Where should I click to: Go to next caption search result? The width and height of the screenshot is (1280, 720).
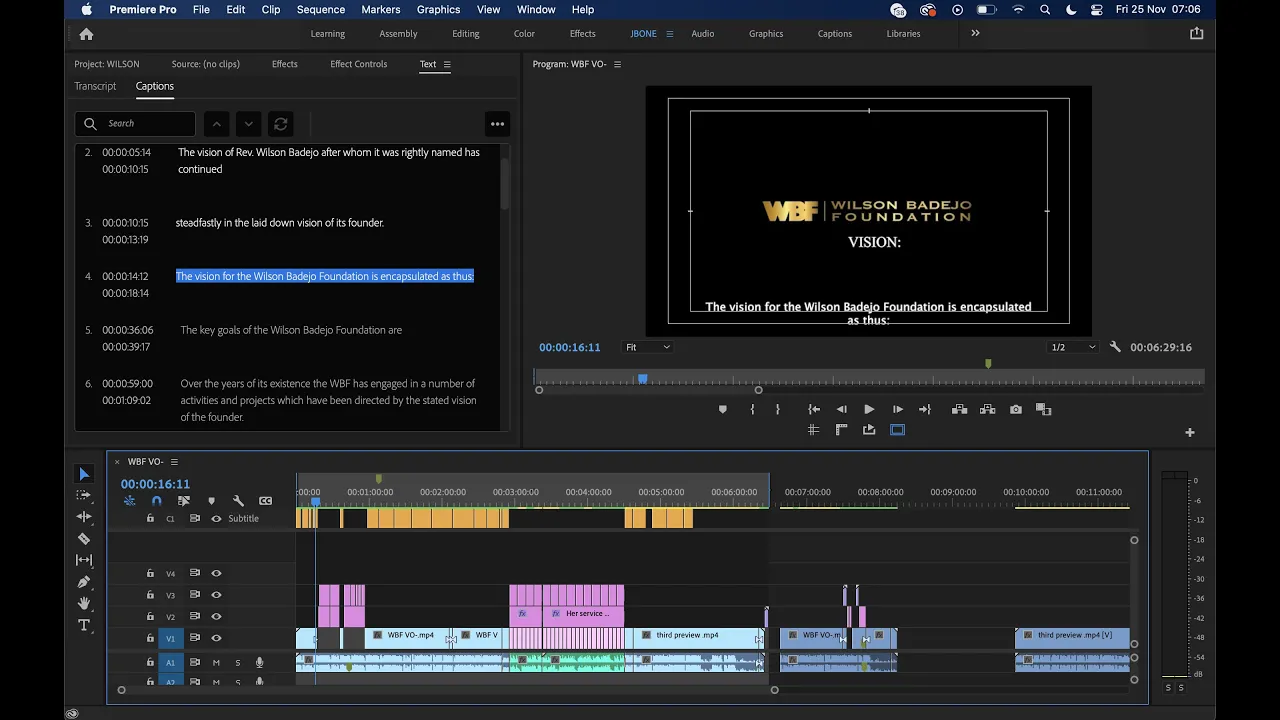249,124
